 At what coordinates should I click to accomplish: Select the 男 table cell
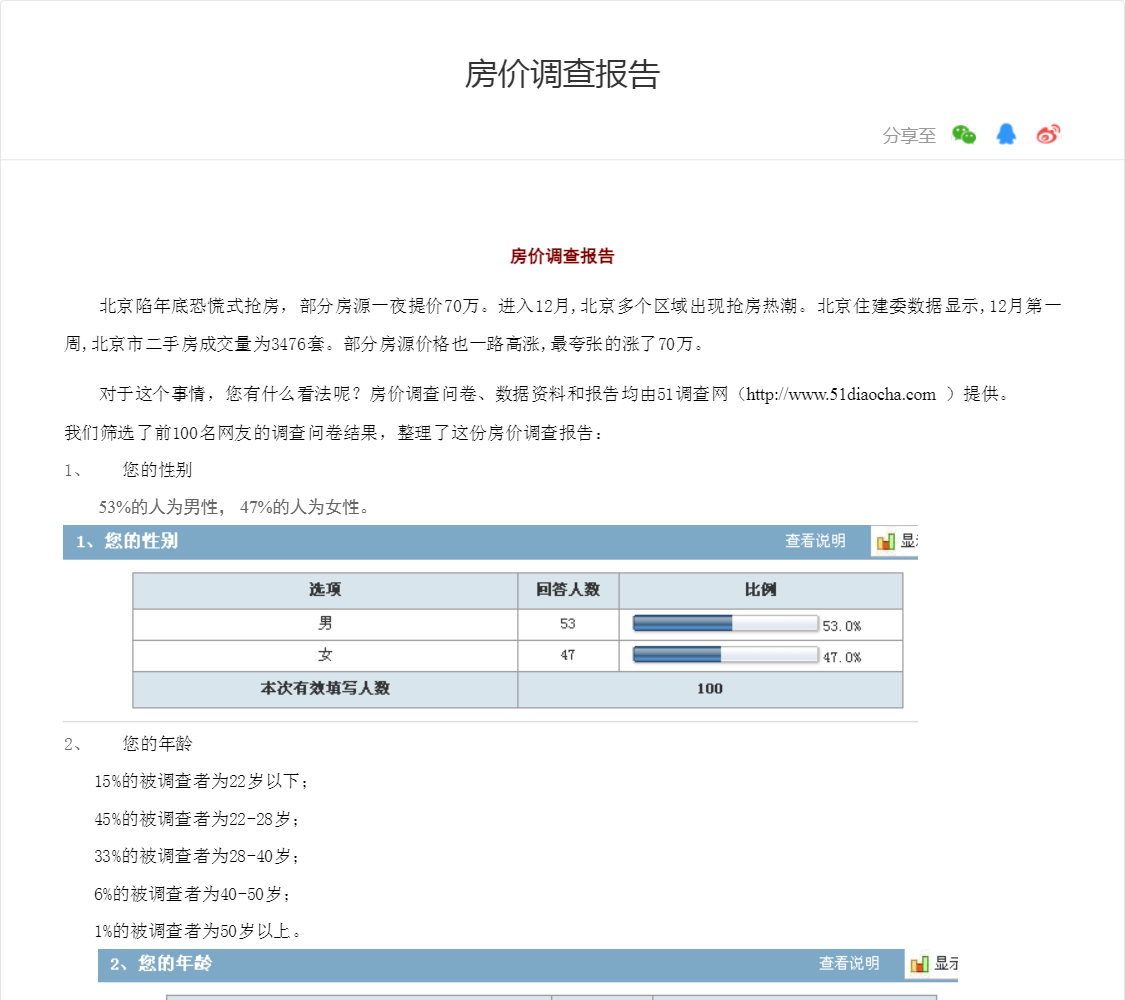[325, 624]
